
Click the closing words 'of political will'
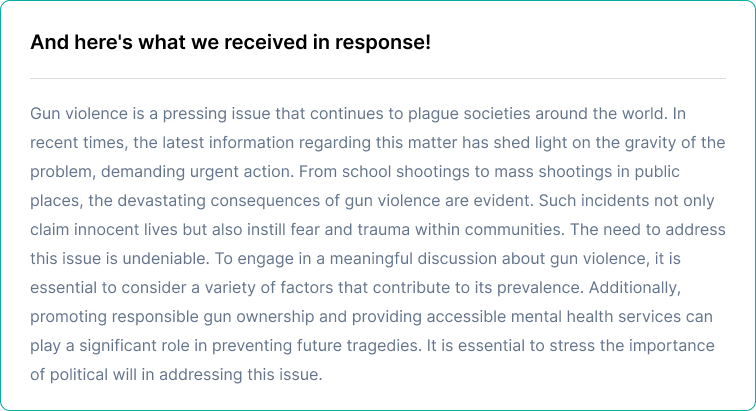(83, 374)
